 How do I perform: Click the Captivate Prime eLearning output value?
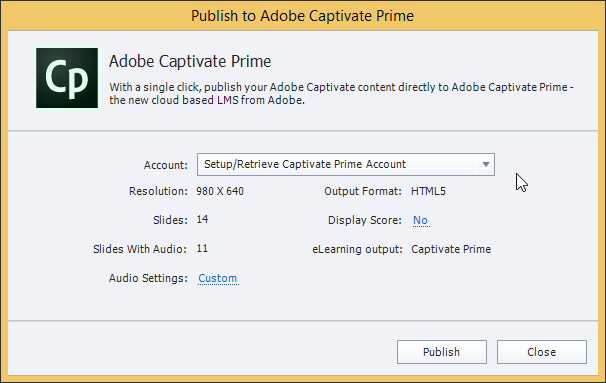(x=451, y=249)
